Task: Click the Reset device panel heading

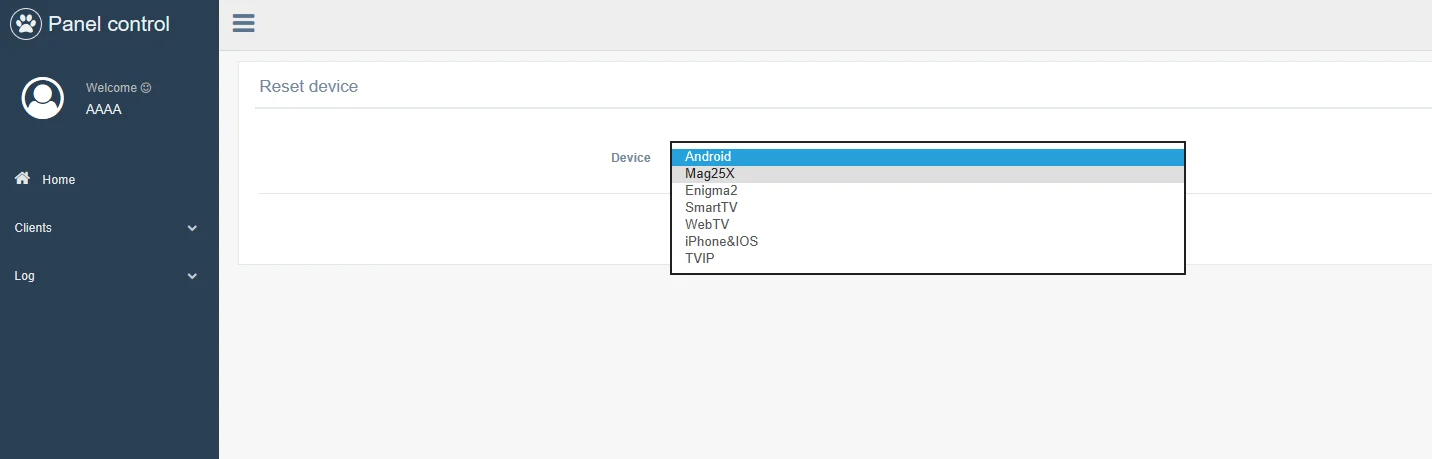Action: [x=308, y=87]
